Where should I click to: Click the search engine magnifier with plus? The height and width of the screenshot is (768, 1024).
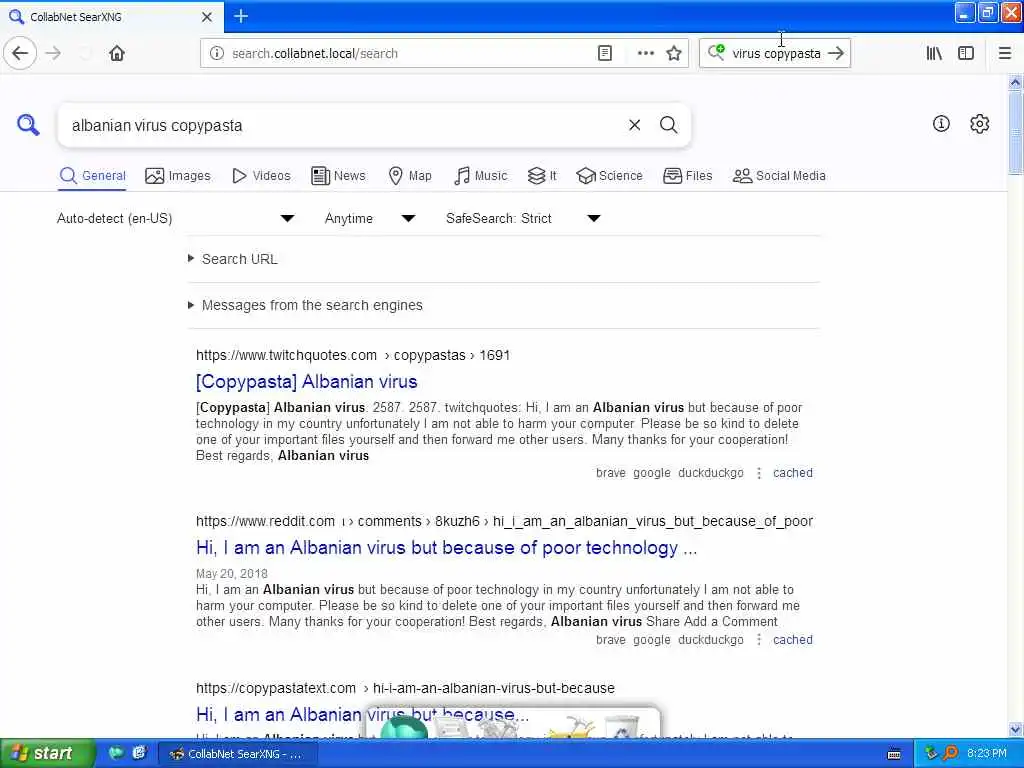point(716,52)
